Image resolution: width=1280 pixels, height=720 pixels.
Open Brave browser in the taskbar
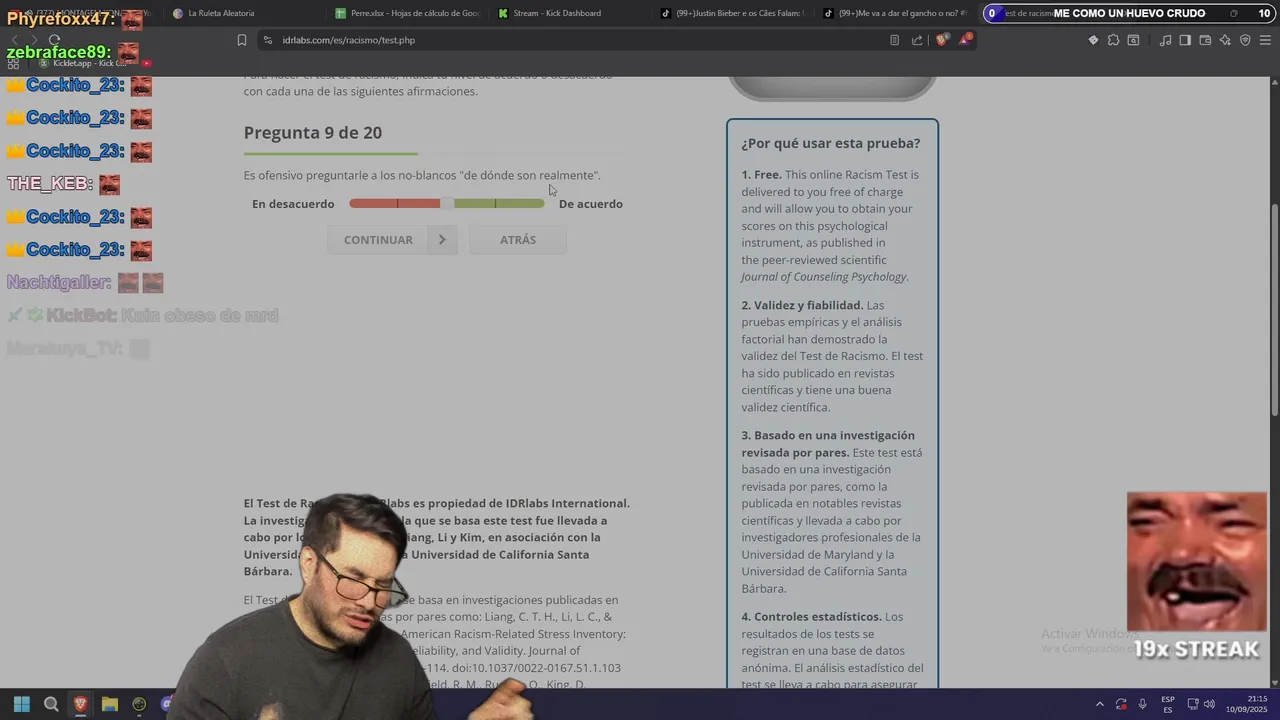click(81, 704)
